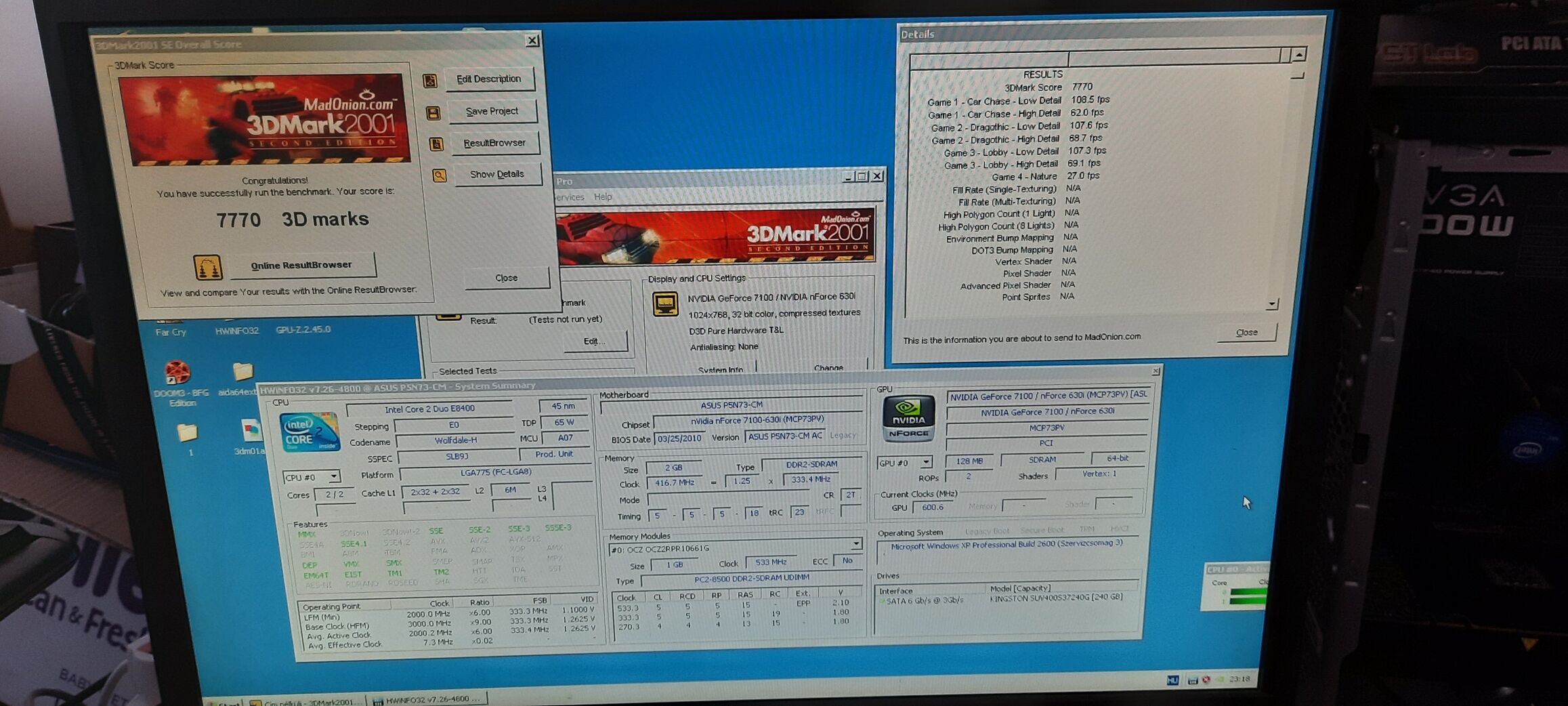Click the floppy disk Save Project icon
Image resolution: width=1568 pixels, height=706 pixels.
[x=433, y=112]
